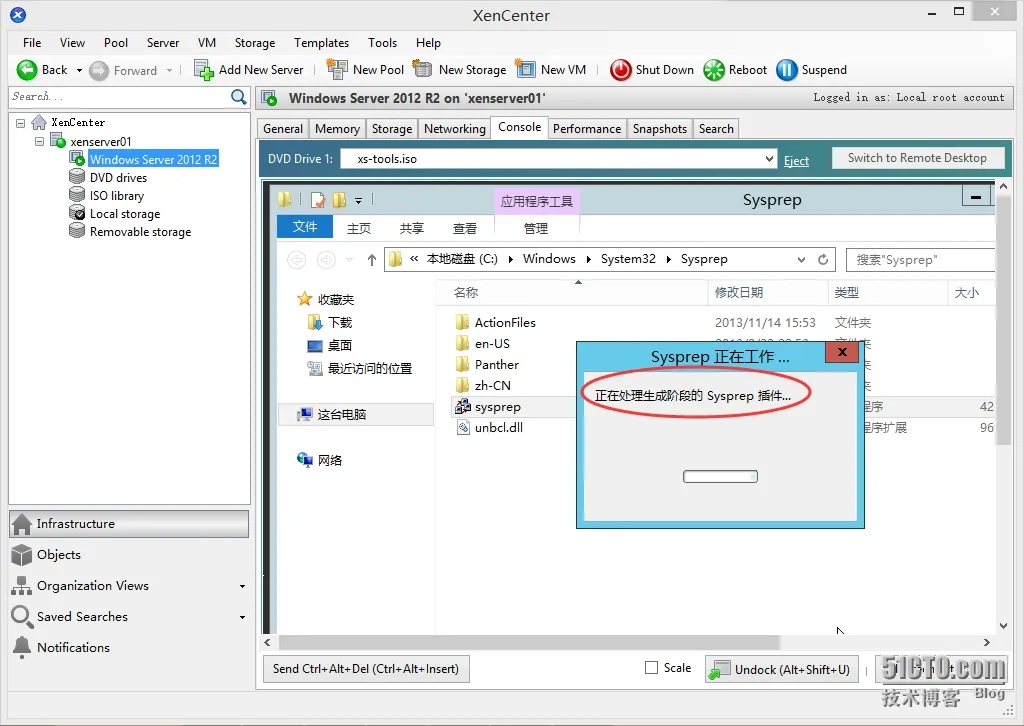Click the search magnifier icon

(239, 97)
